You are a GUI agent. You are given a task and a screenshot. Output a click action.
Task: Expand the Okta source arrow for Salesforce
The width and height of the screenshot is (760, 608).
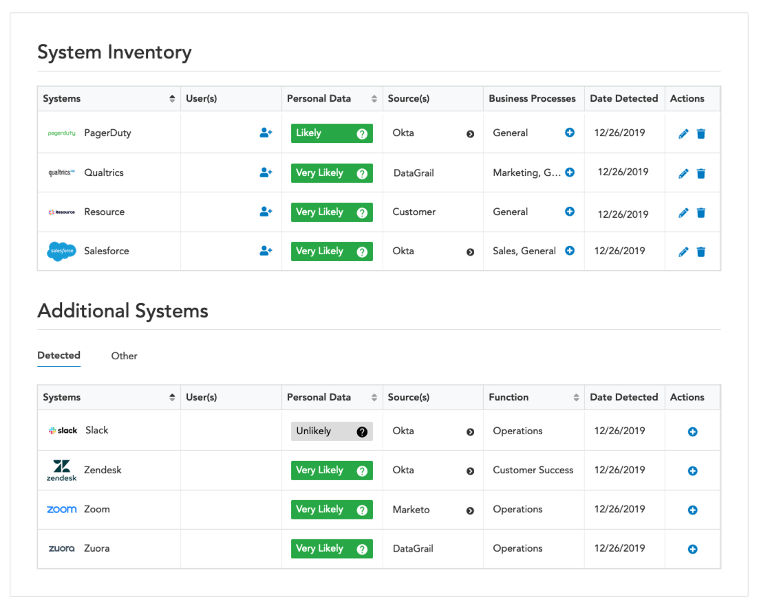470,252
